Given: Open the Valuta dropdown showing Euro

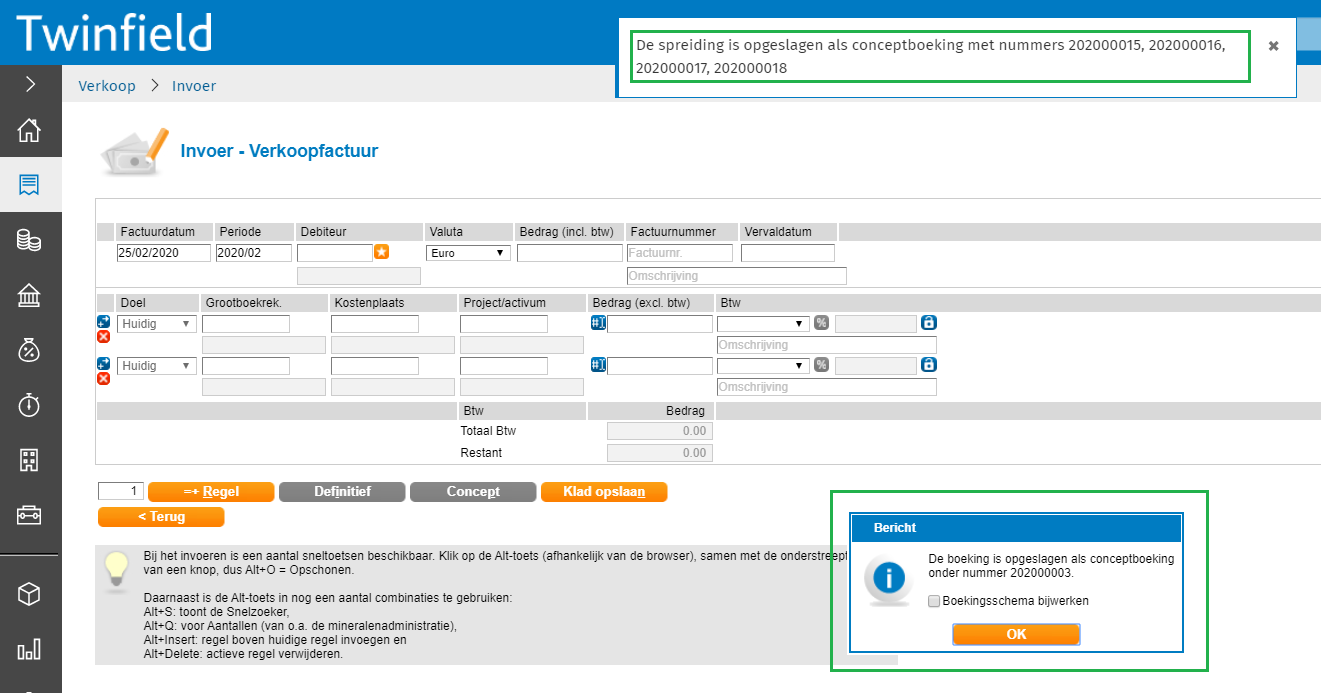Looking at the screenshot, I should (468, 253).
